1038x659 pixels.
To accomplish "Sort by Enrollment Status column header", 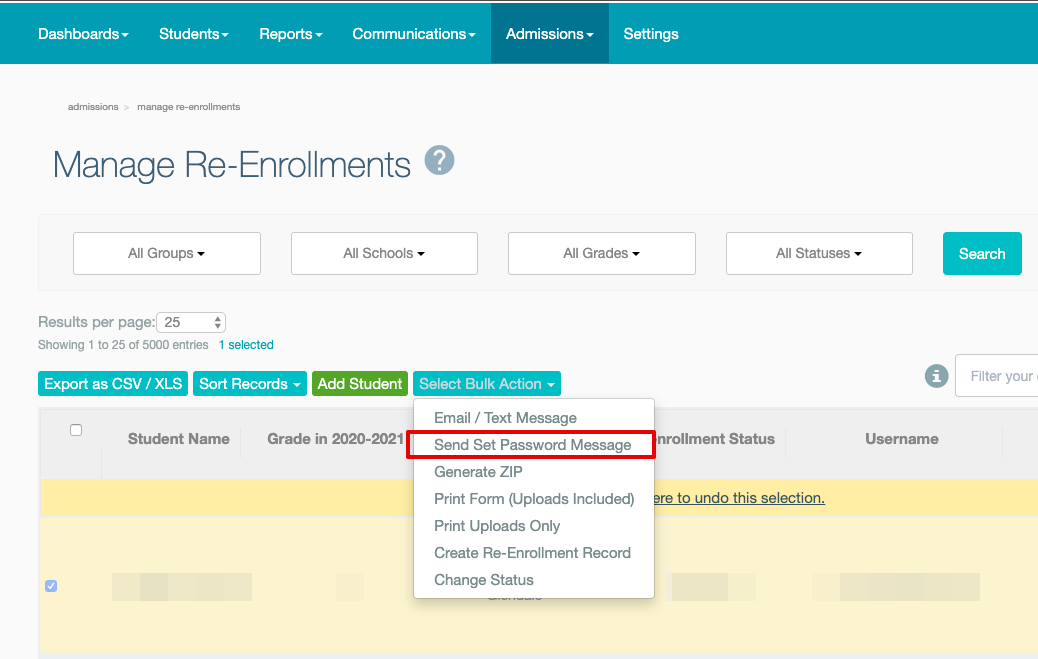I will (714, 439).
